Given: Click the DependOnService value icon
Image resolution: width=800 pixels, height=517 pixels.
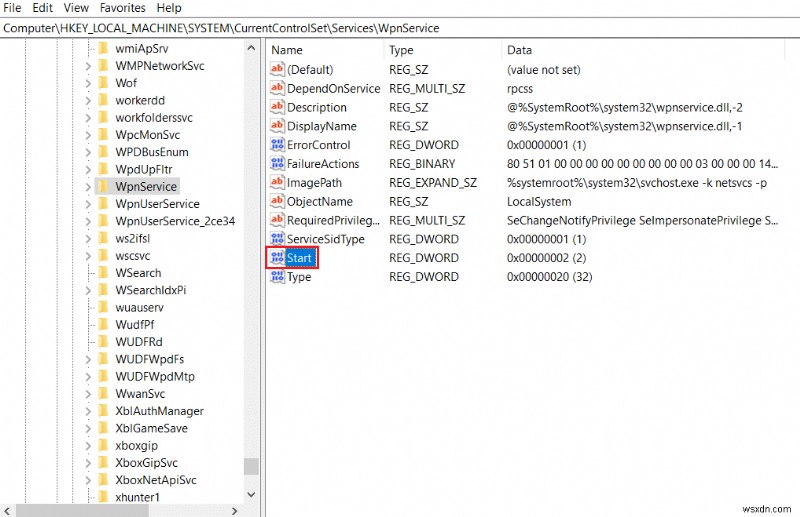Looking at the screenshot, I should click(x=277, y=88).
